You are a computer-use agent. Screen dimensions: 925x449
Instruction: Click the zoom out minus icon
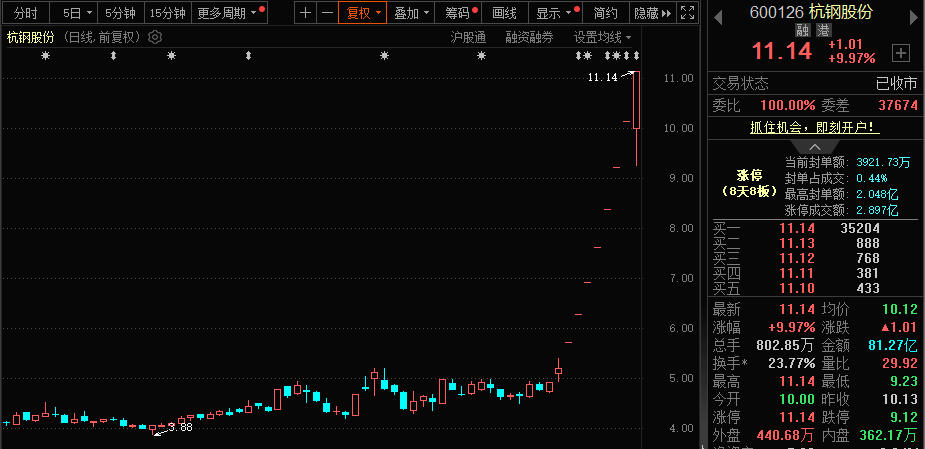coord(326,13)
